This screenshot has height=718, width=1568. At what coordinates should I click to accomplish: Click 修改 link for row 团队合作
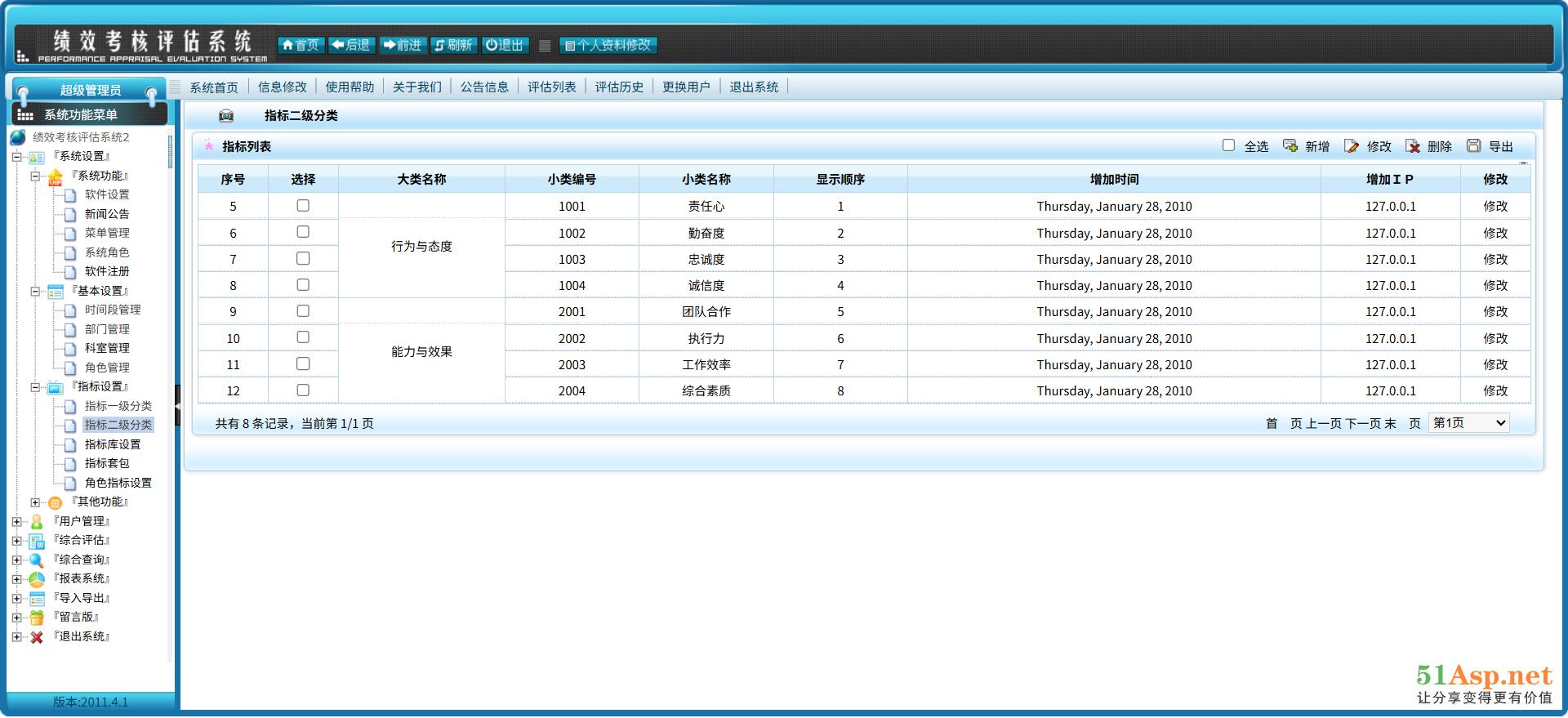1494,311
